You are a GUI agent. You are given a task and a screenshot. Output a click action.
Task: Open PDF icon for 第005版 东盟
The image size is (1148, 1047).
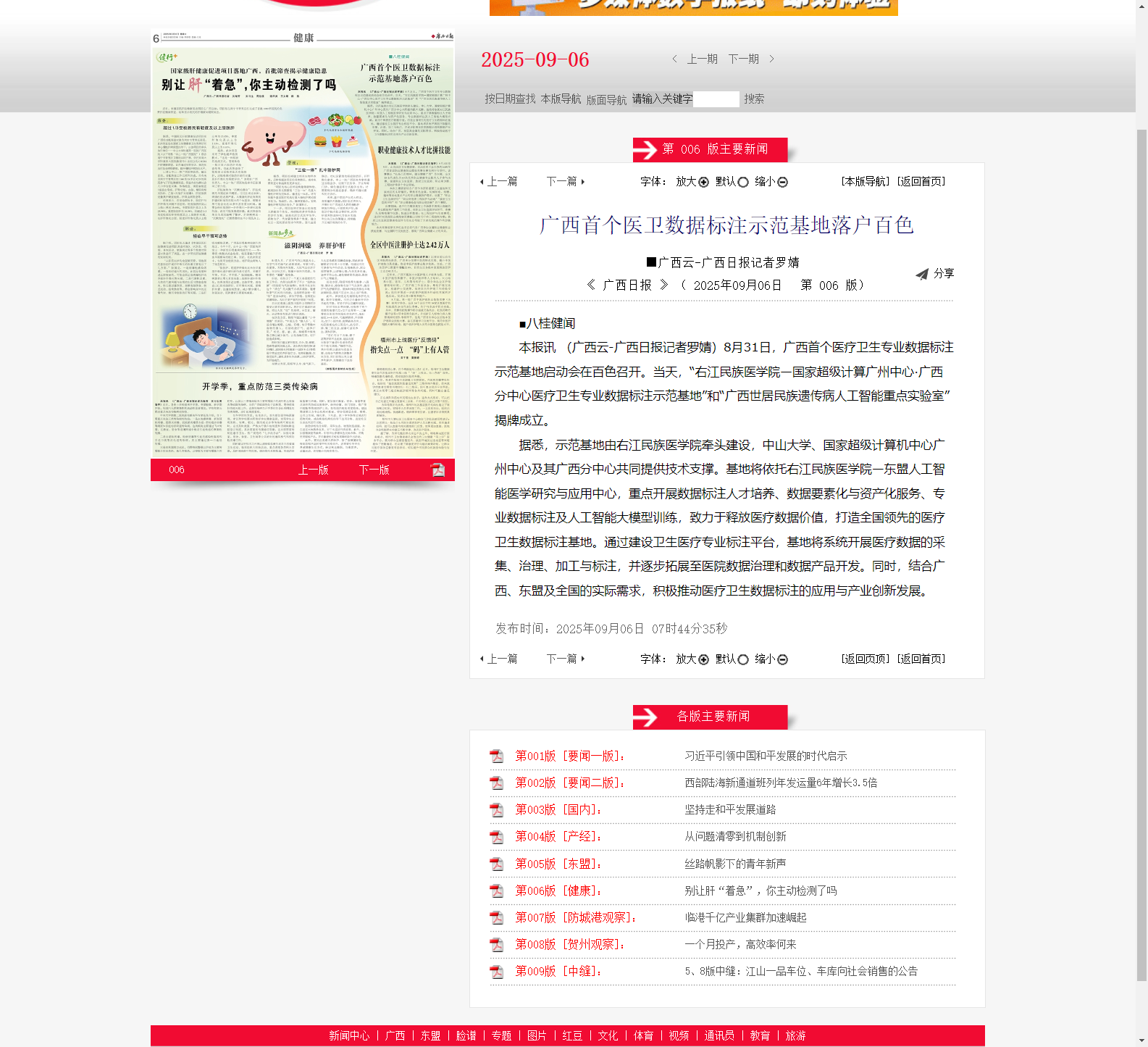point(496,864)
